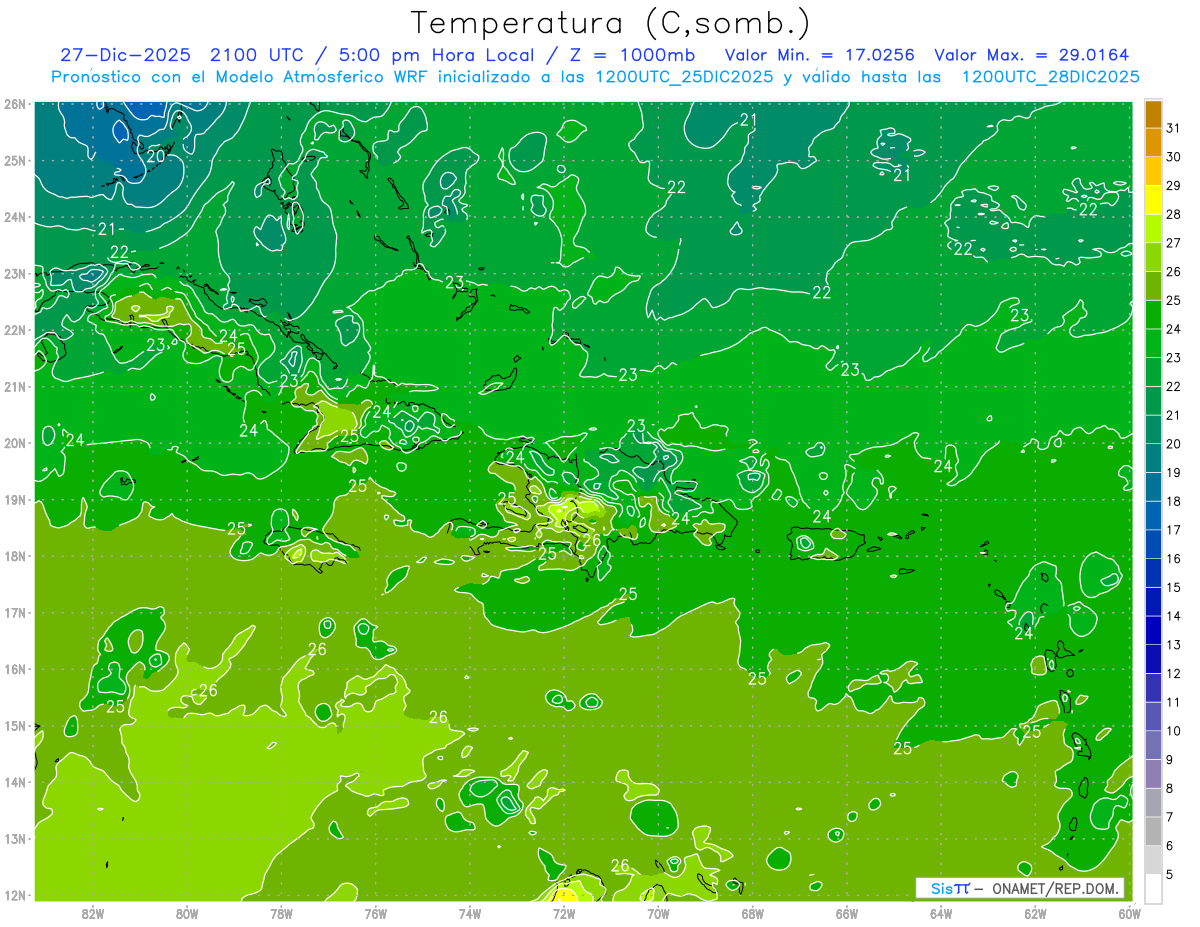
Task: Click the latitude axis label '18N'
Action: [x=14, y=556]
